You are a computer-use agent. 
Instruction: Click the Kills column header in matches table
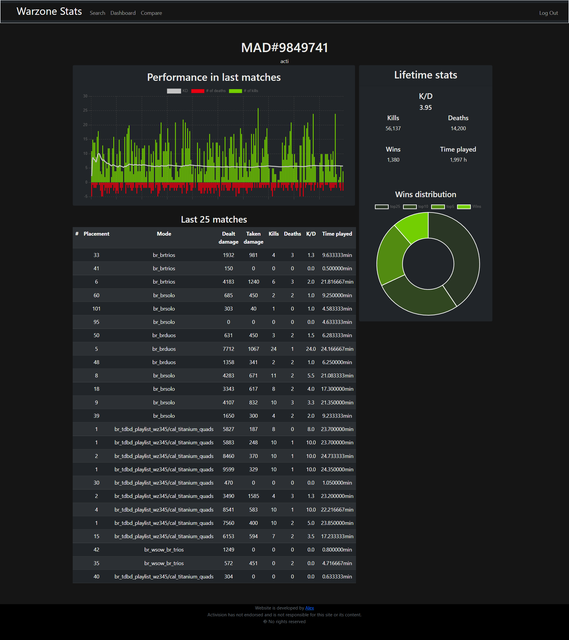273,234
